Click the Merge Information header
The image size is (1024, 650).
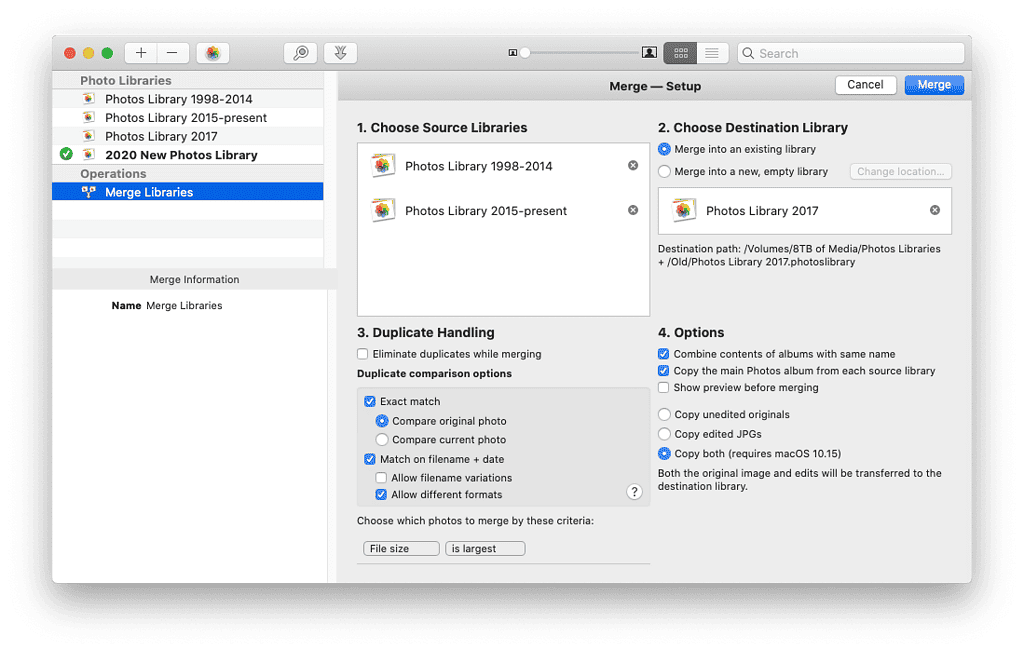(x=195, y=279)
